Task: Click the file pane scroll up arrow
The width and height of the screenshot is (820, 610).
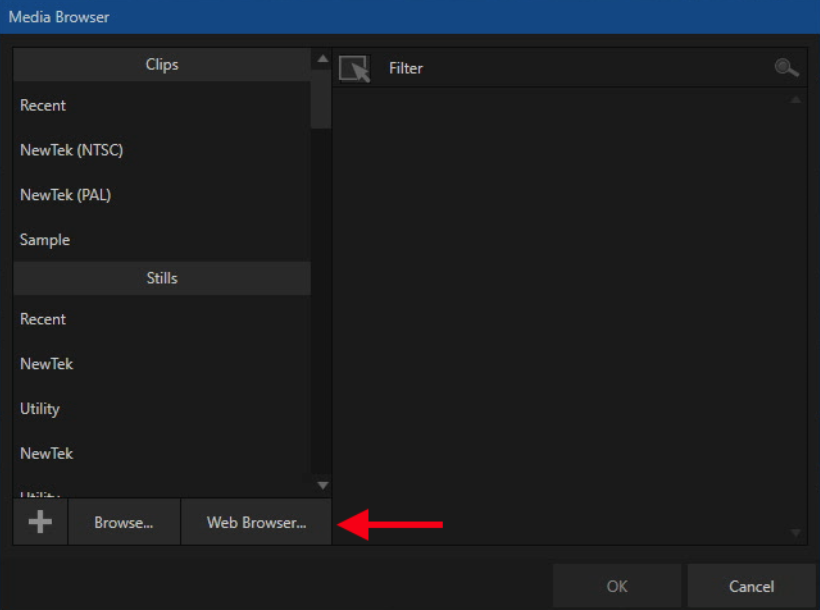Action: (795, 99)
